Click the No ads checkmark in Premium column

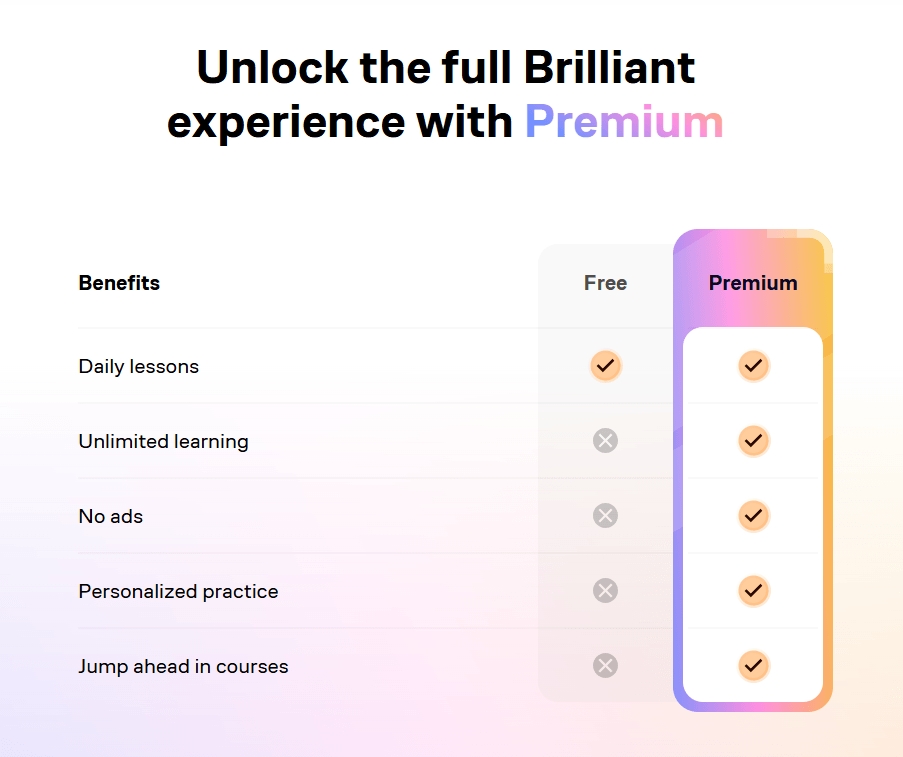click(x=753, y=516)
